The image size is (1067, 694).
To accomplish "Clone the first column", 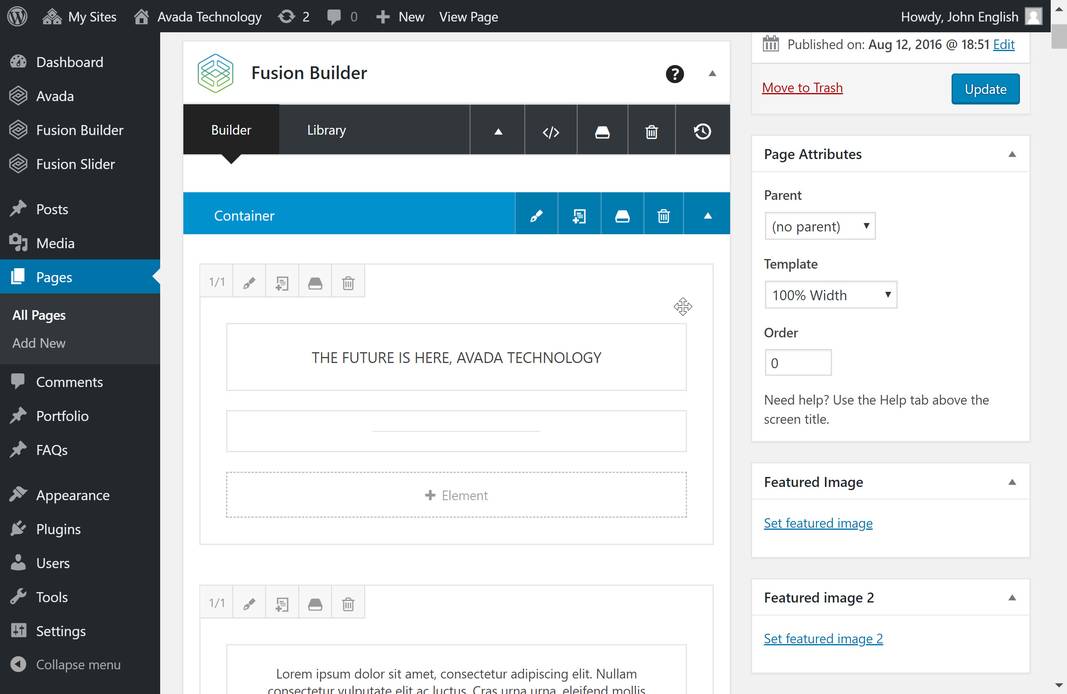I will click(282, 282).
